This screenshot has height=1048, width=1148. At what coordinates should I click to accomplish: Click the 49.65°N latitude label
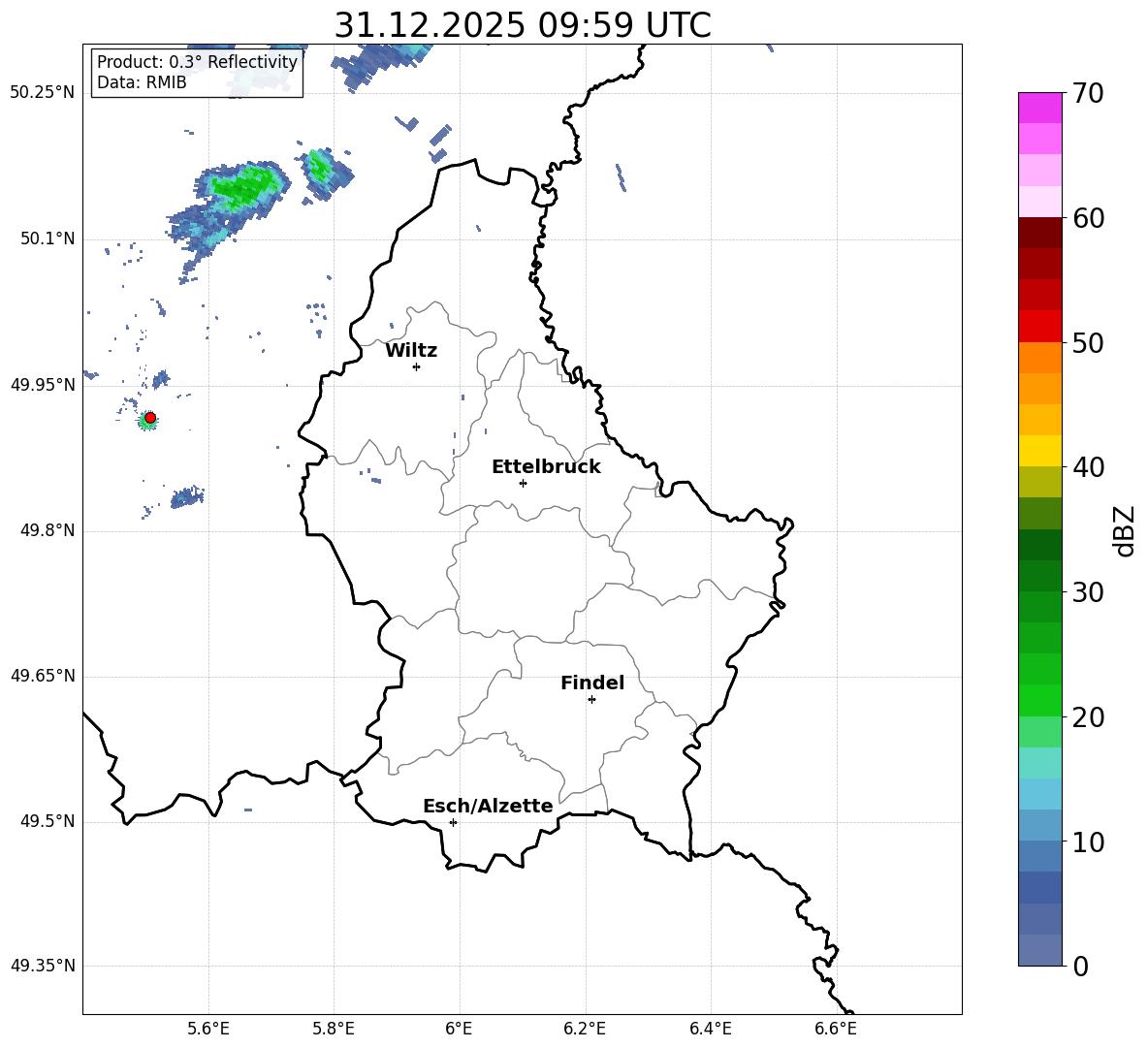pyautogui.click(x=43, y=677)
